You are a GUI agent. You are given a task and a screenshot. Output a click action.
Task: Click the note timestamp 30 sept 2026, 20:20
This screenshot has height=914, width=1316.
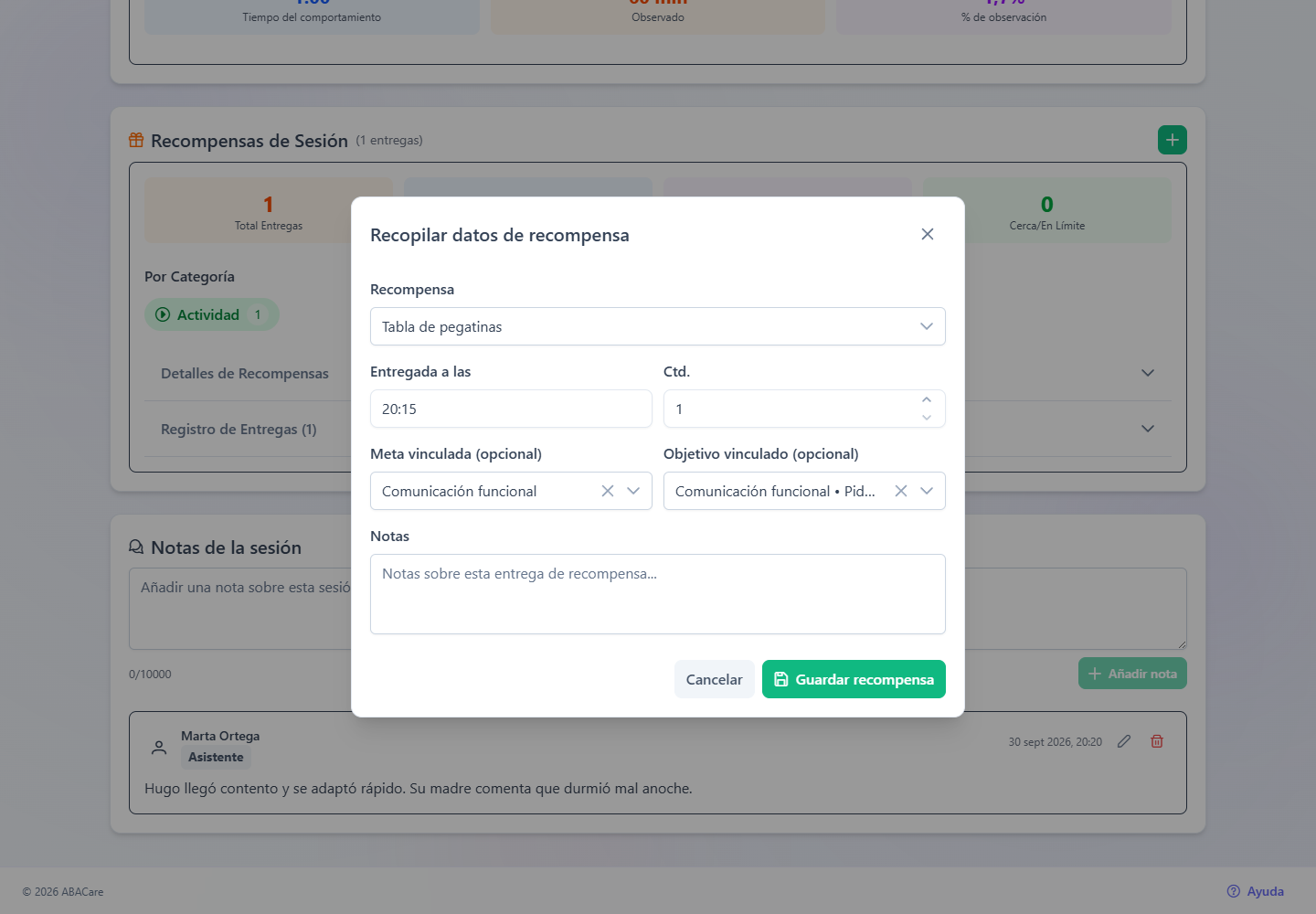pos(1055,742)
